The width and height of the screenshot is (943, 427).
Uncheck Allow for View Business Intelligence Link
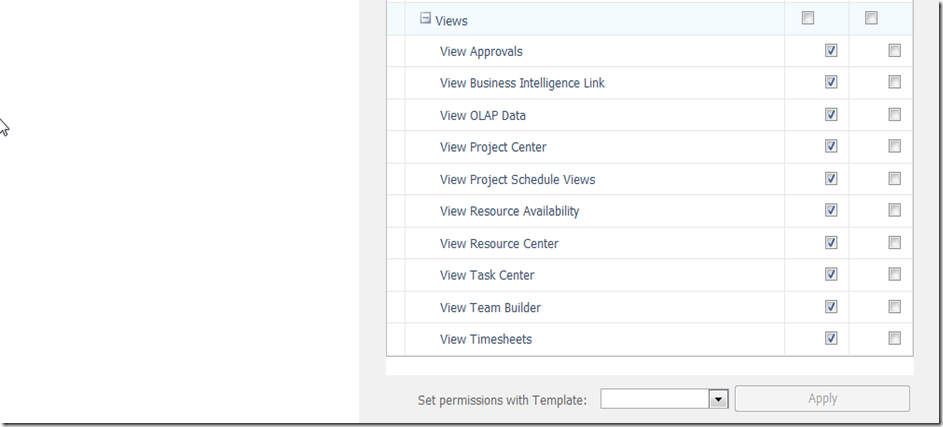click(831, 83)
